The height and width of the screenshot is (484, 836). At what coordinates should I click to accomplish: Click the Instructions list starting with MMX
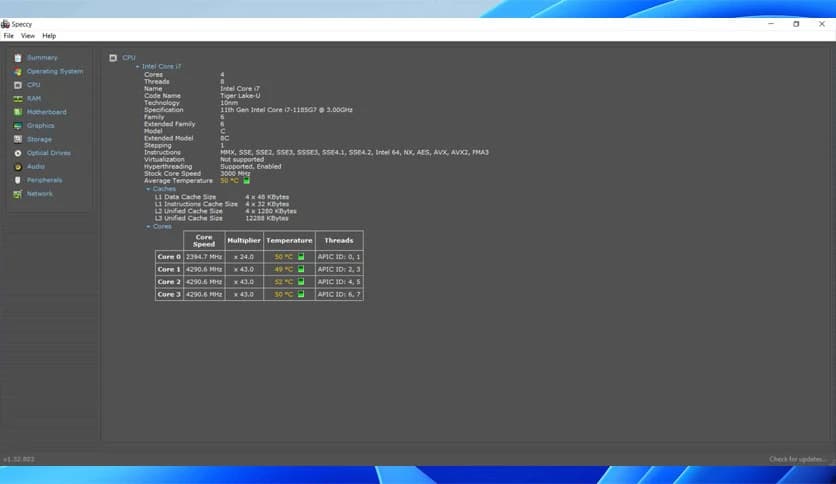[354, 152]
